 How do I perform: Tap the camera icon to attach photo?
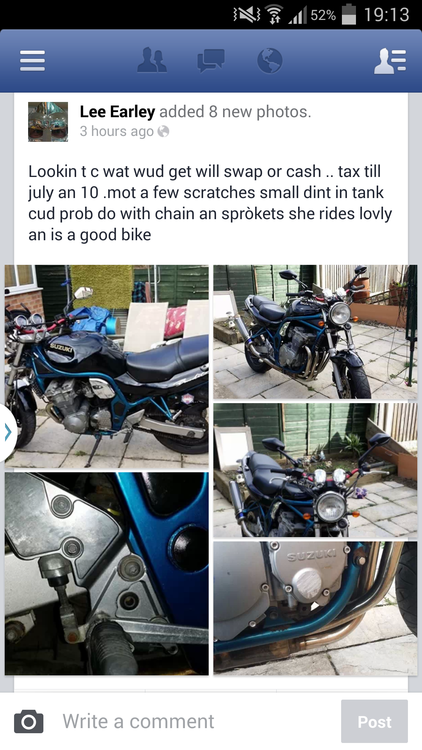[x=29, y=721]
